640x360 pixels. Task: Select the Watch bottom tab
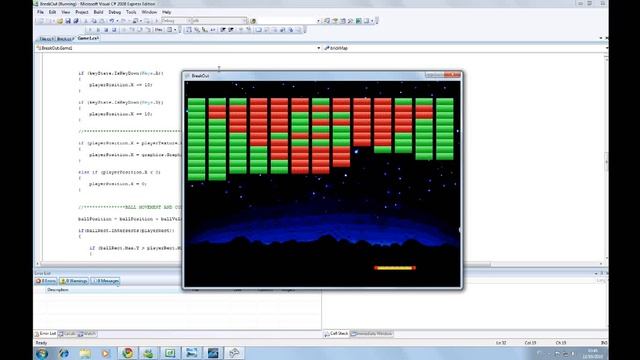tap(87, 334)
